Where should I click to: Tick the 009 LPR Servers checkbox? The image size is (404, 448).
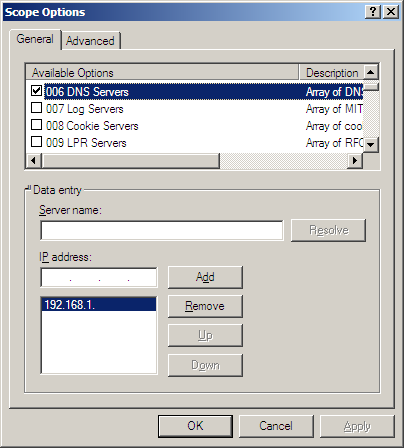[36, 142]
